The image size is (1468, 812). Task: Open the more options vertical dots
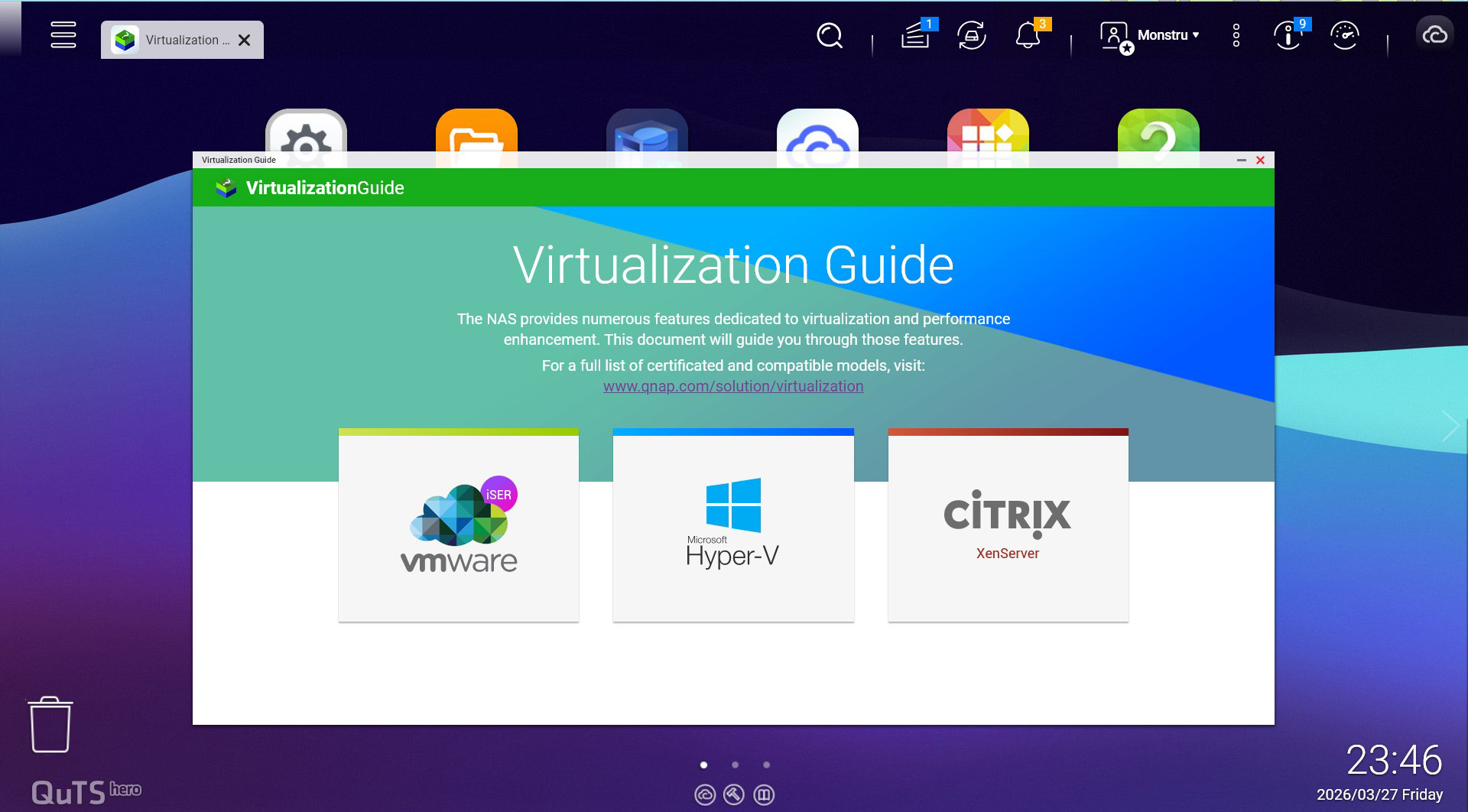point(1236,35)
